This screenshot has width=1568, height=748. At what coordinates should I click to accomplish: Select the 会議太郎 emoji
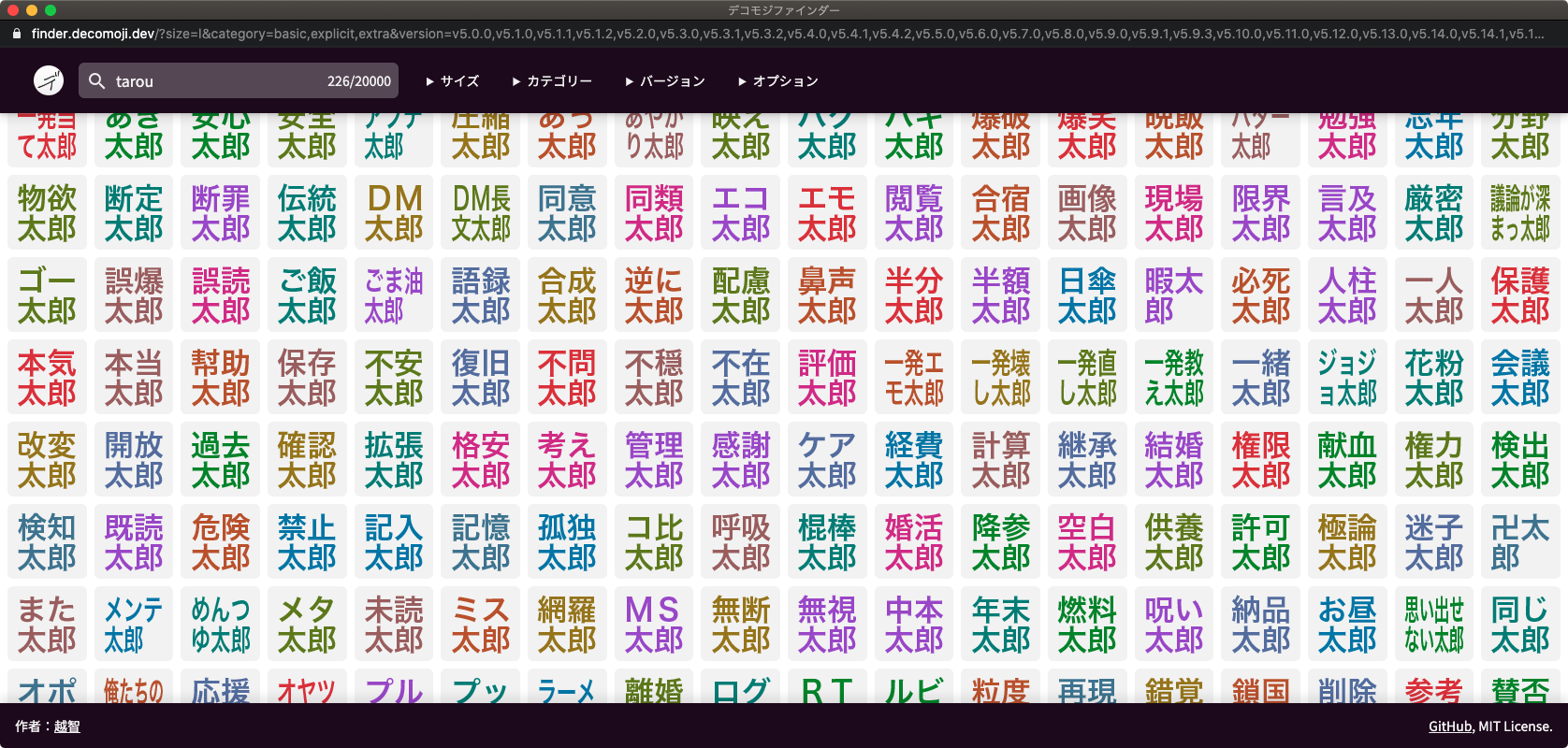coord(1521,378)
